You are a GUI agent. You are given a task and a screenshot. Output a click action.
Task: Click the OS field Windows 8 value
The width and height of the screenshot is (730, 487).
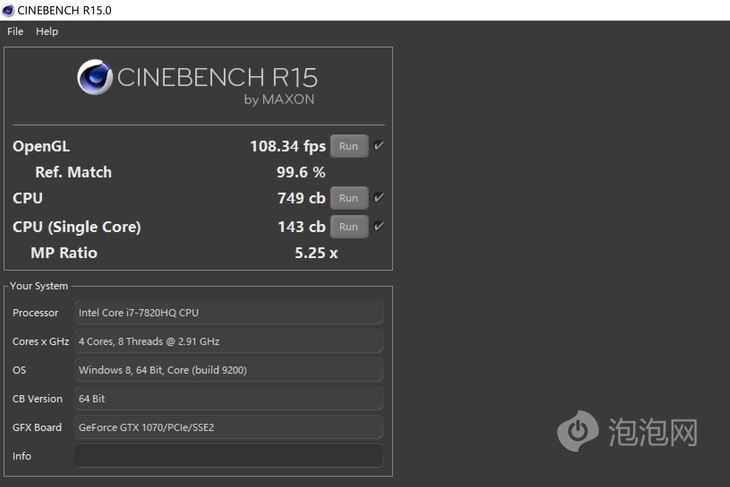(x=229, y=370)
